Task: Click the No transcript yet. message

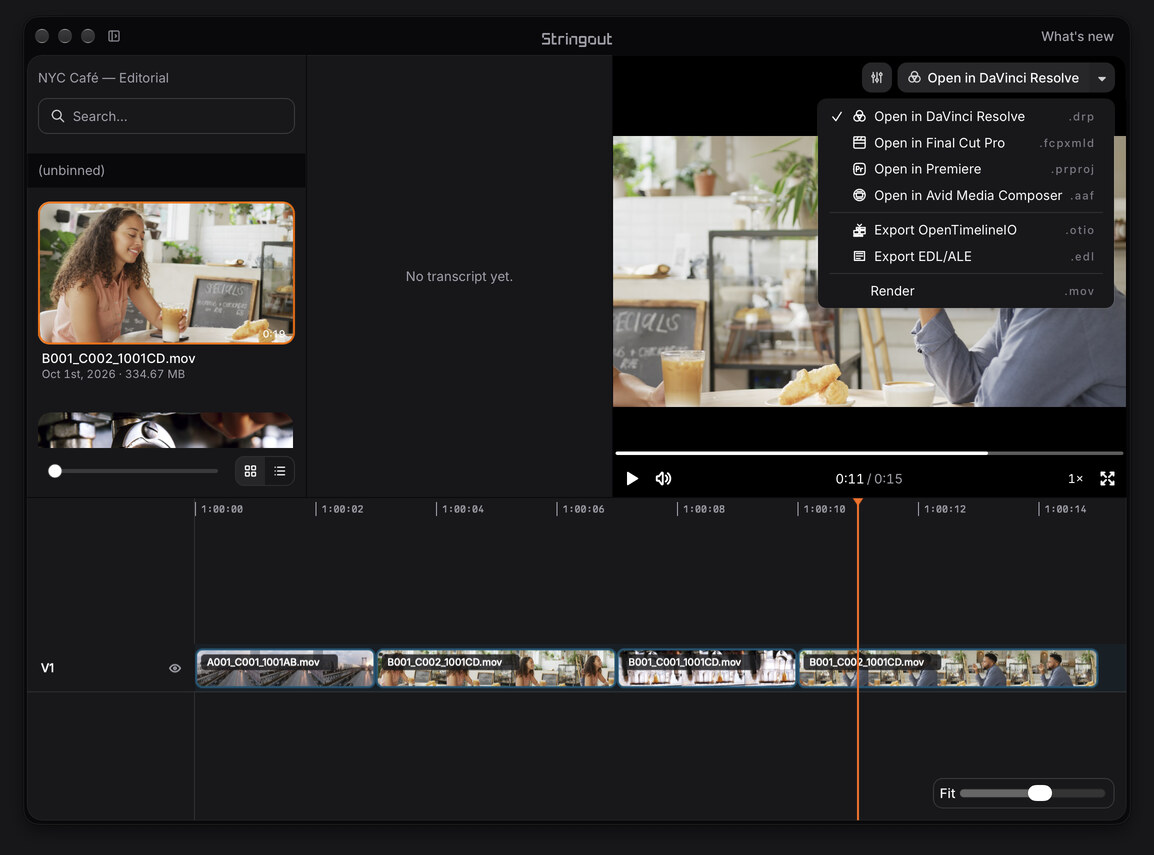Action: click(459, 277)
